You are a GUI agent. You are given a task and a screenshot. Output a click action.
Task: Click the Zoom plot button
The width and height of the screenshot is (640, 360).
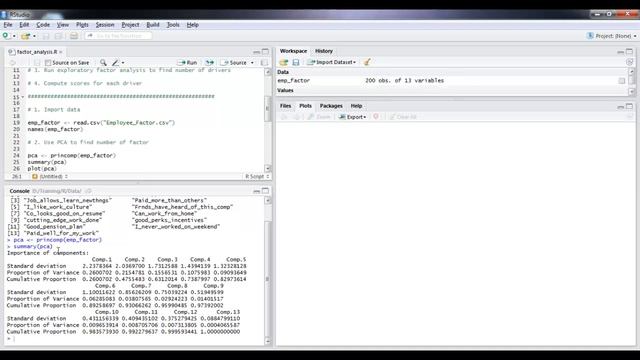pos(319,117)
